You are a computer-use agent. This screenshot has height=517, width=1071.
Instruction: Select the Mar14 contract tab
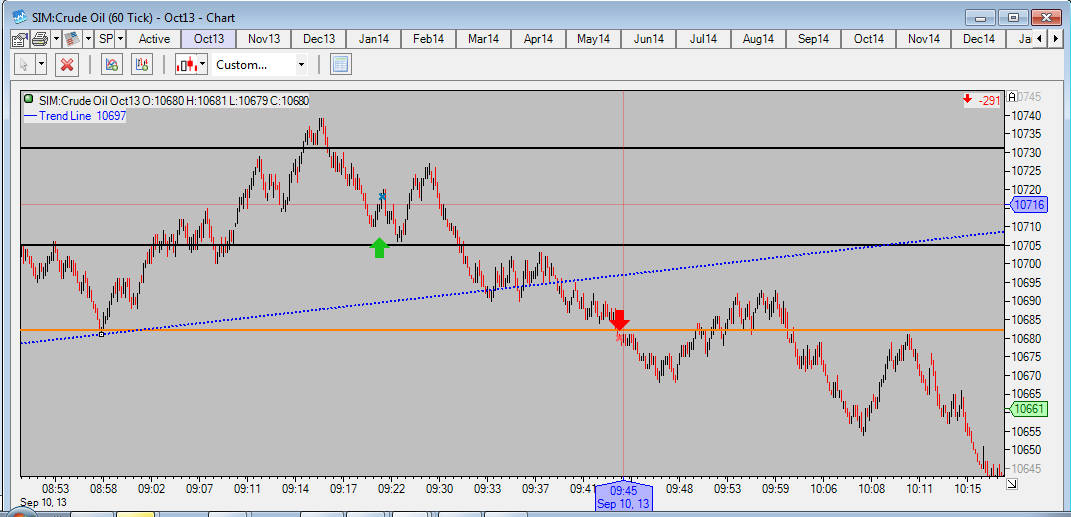484,39
